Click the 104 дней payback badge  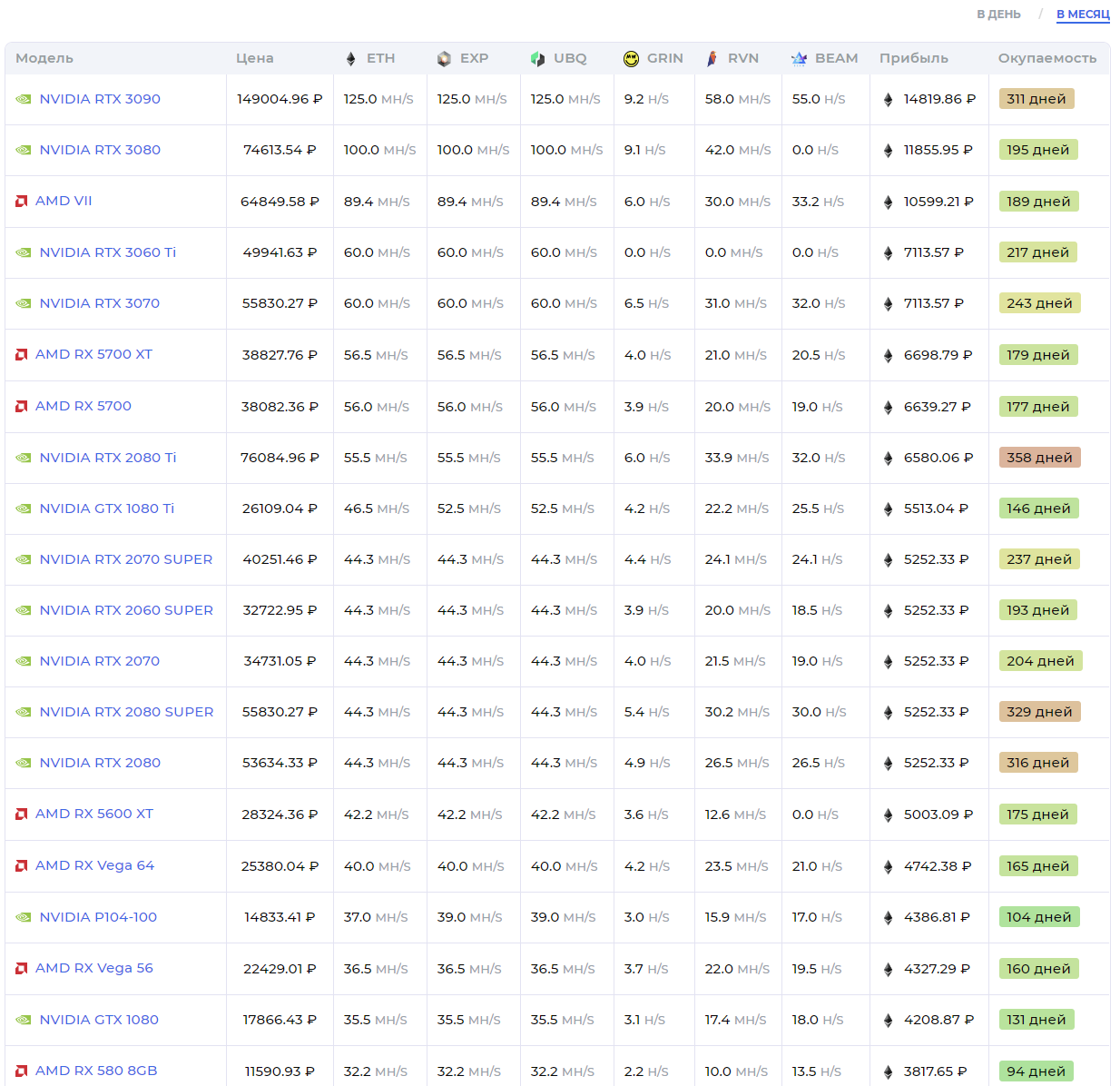(1039, 917)
